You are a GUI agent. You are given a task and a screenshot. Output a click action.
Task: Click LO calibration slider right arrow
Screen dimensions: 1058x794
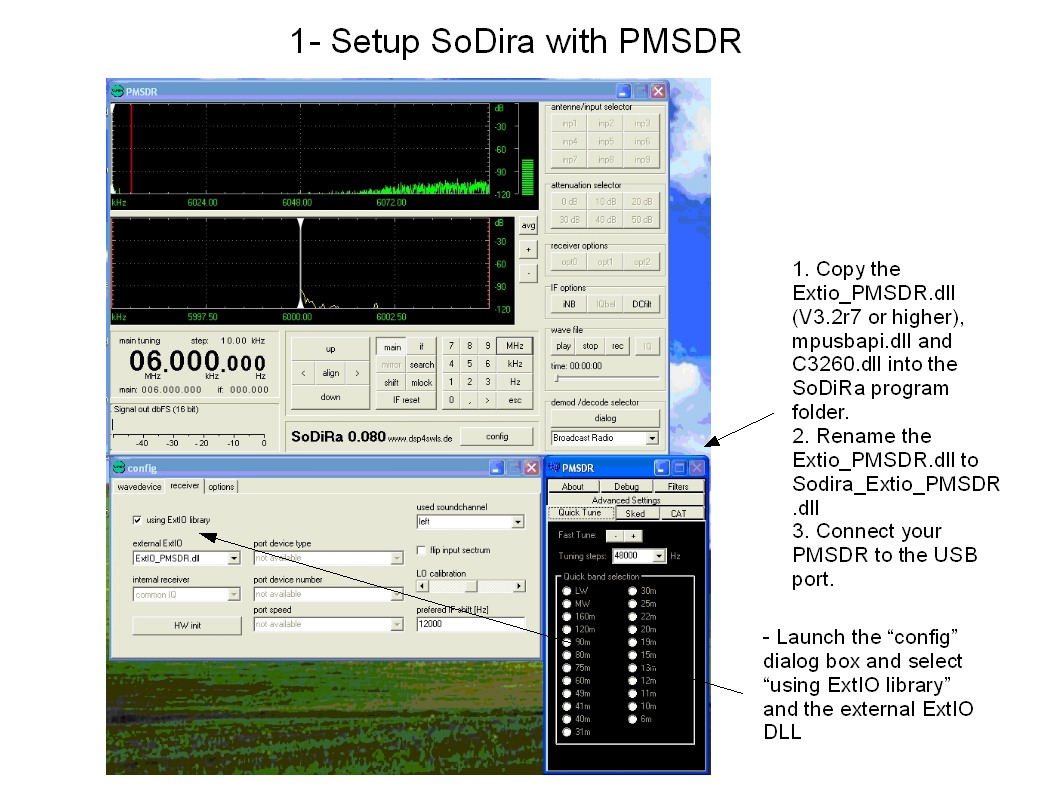[x=519, y=586]
